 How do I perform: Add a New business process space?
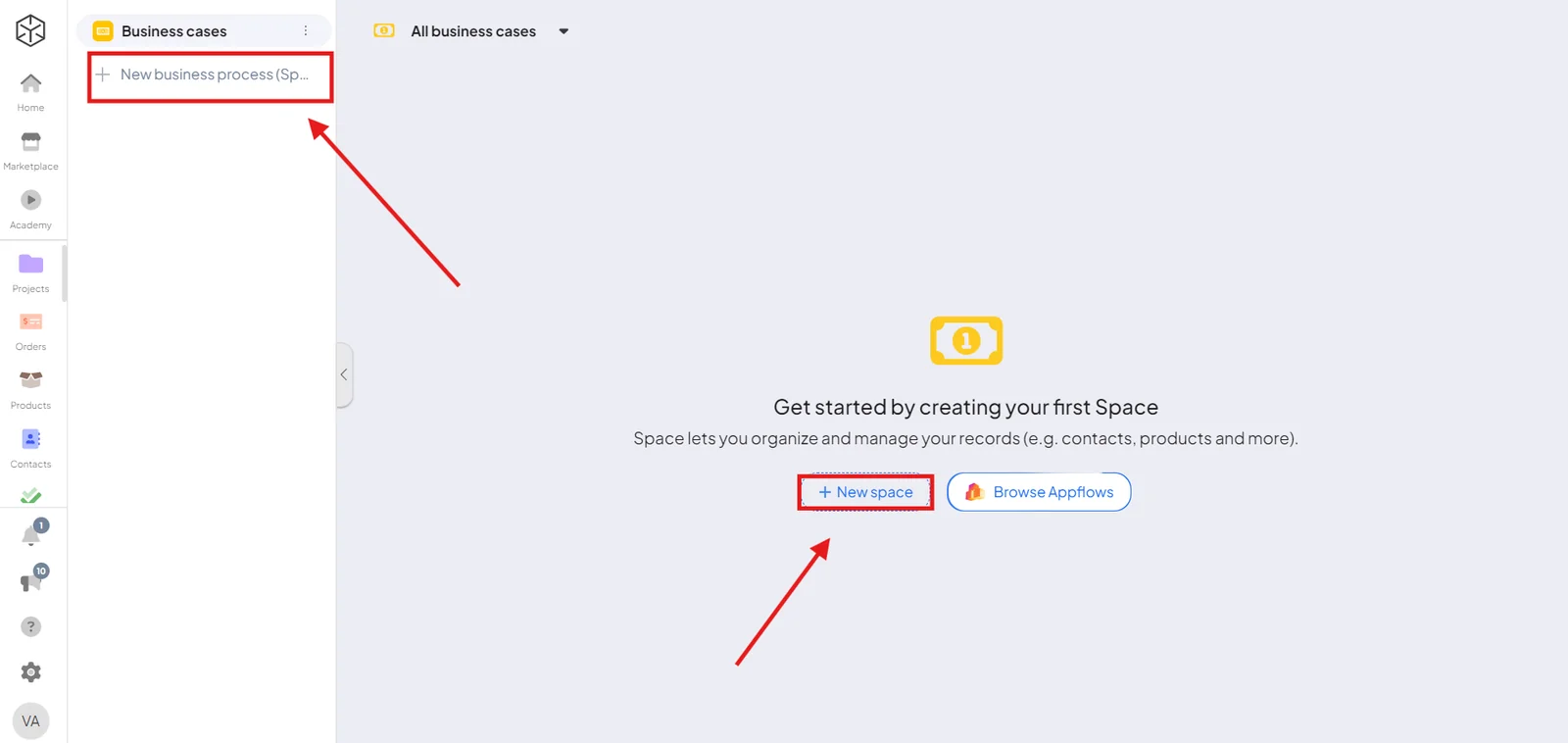(x=211, y=75)
